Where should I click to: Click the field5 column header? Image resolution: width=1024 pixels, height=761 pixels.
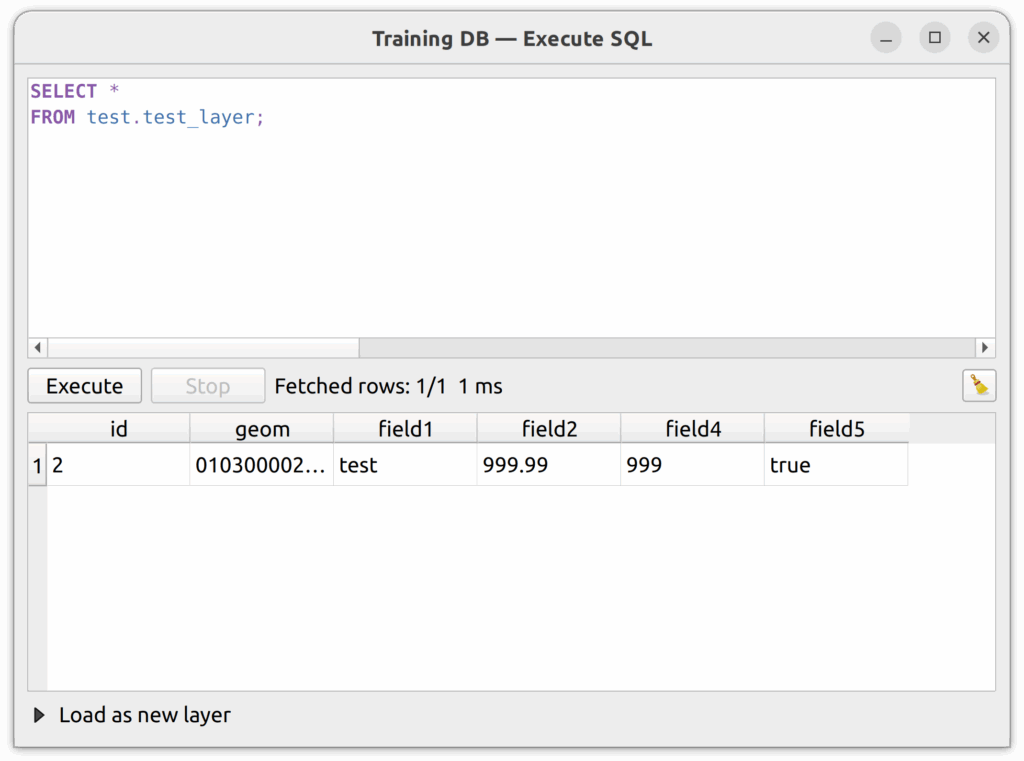836,429
